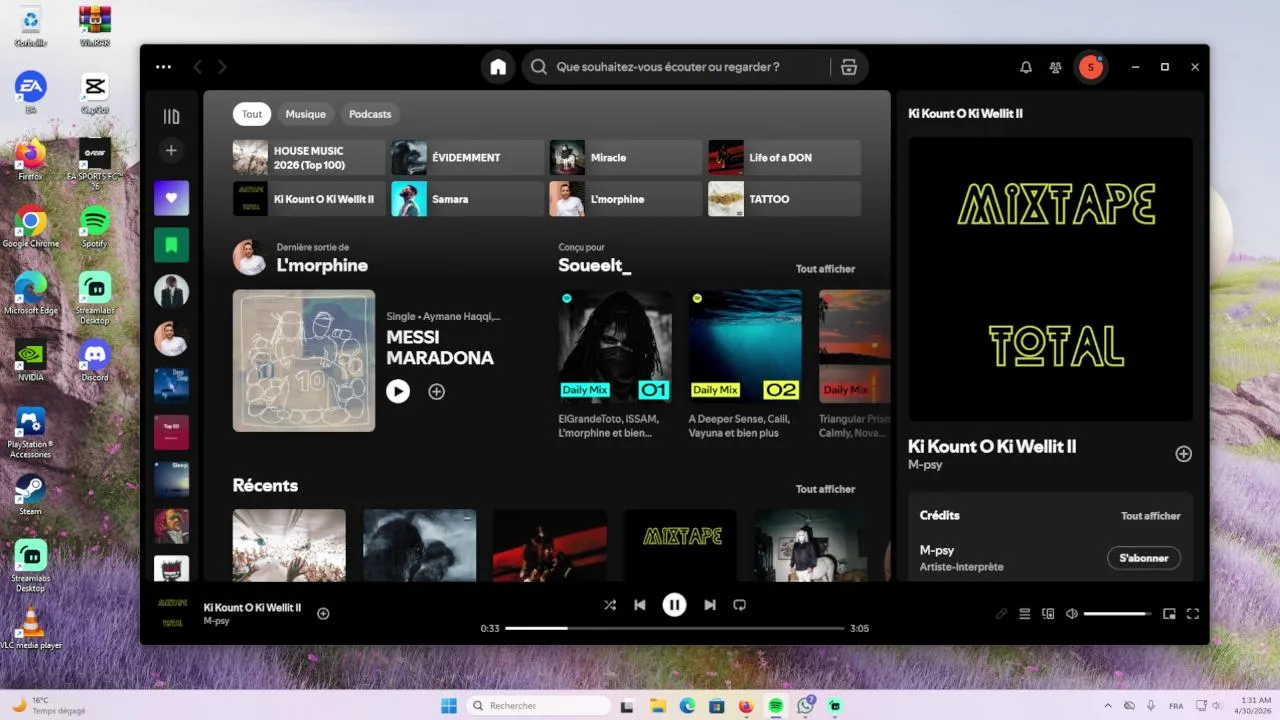Viewport: 1280px width, 720px height.
Task: Go back with the left arrow
Action: [197, 67]
